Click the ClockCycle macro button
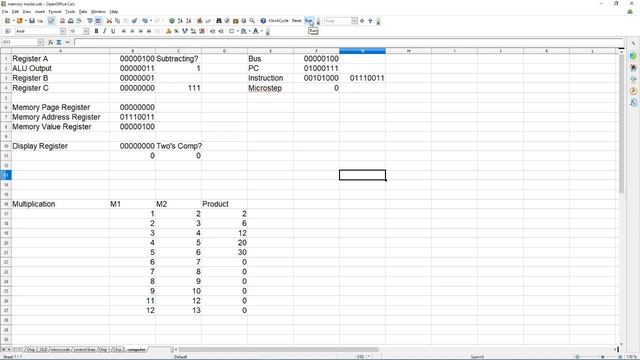 pyautogui.click(x=278, y=21)
